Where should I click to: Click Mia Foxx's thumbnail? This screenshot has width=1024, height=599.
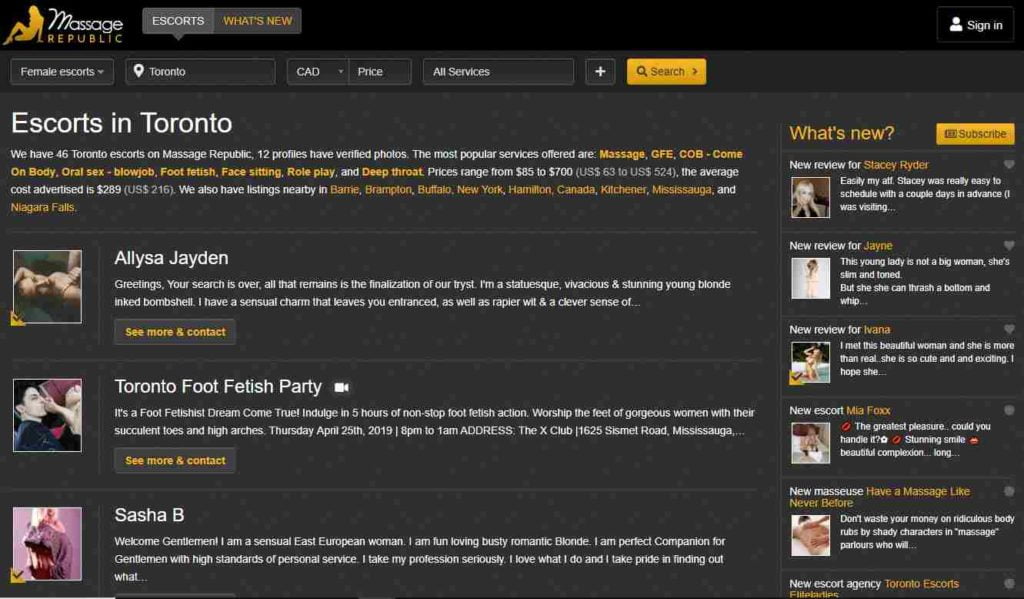click(810, 443)
